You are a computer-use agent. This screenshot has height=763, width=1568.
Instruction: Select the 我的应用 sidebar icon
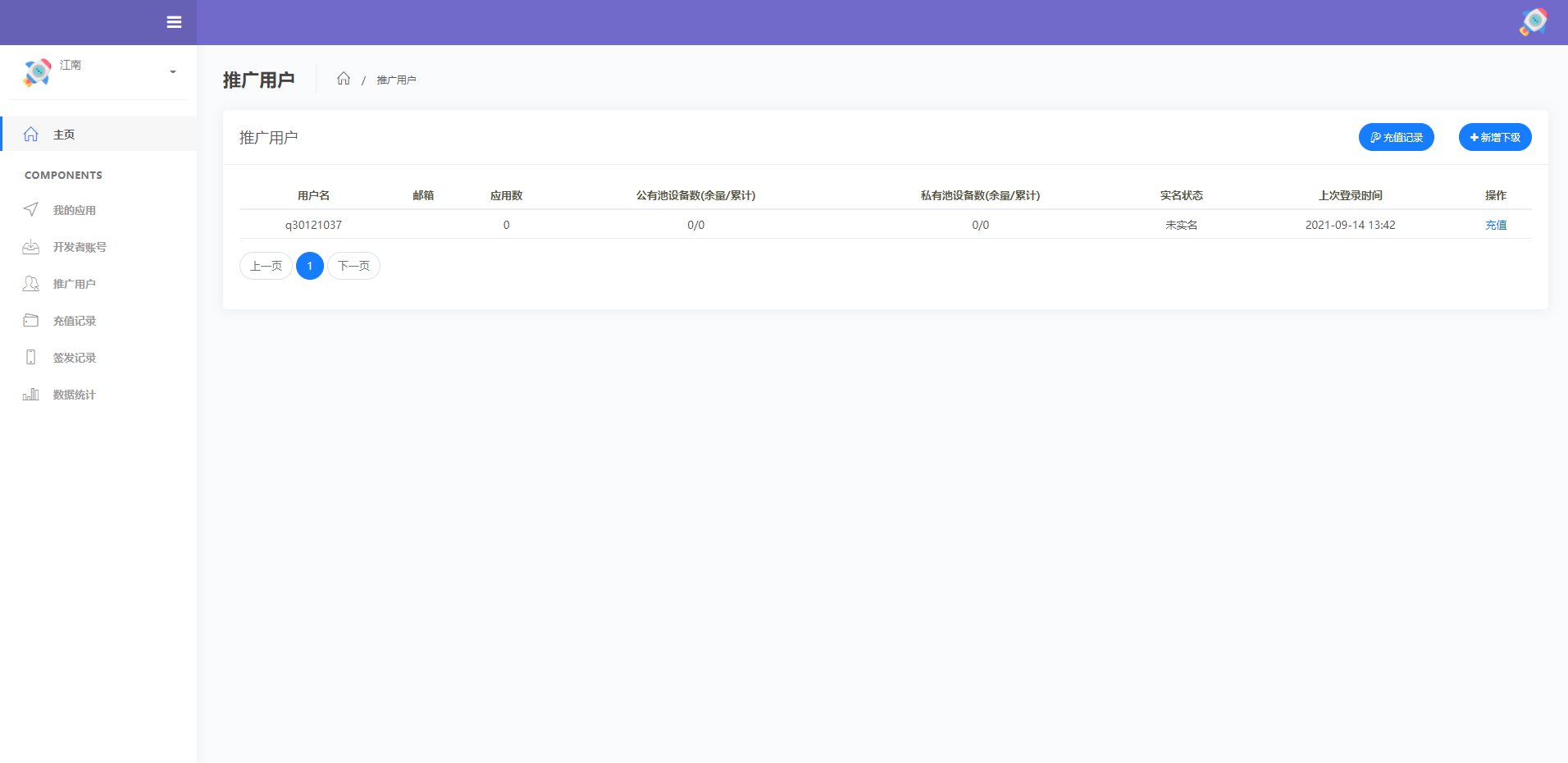(x=30, y=210)
